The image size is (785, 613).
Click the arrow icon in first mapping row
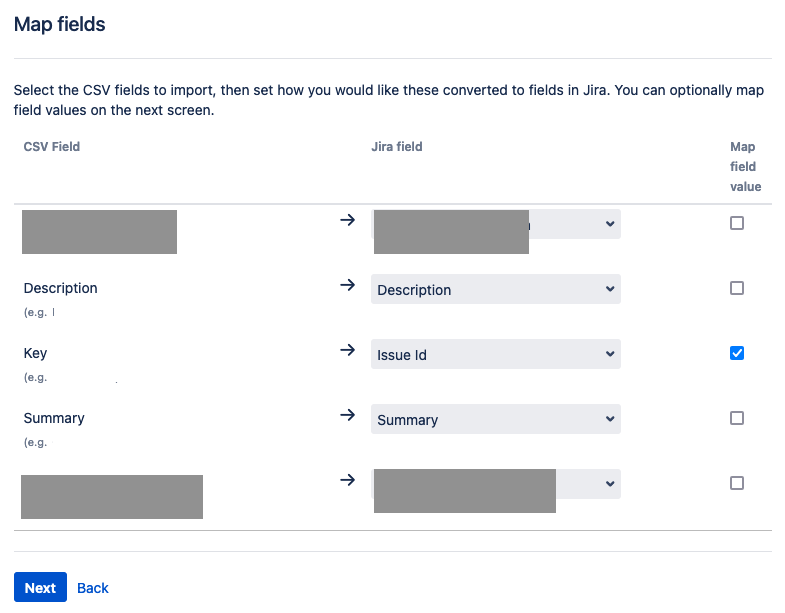pos(347,220)
